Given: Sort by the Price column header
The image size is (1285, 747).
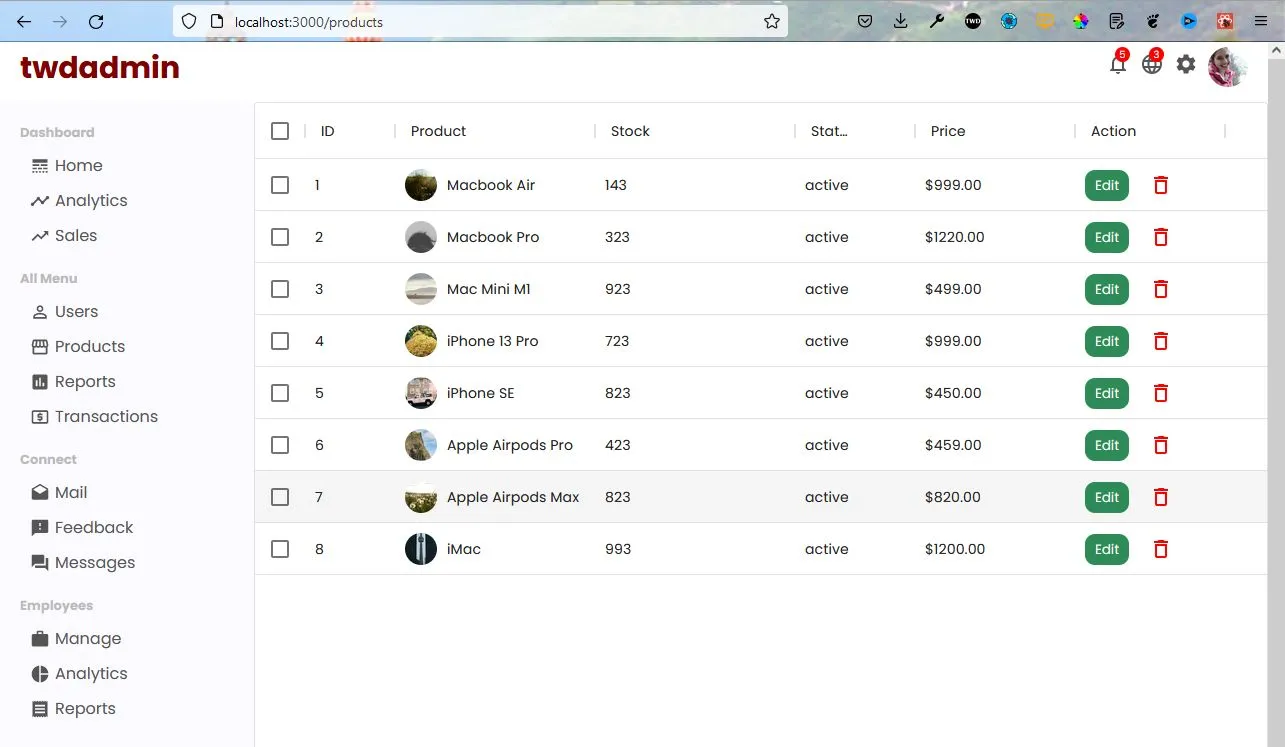Looking at the screenshot, I should tap(948, 131).
